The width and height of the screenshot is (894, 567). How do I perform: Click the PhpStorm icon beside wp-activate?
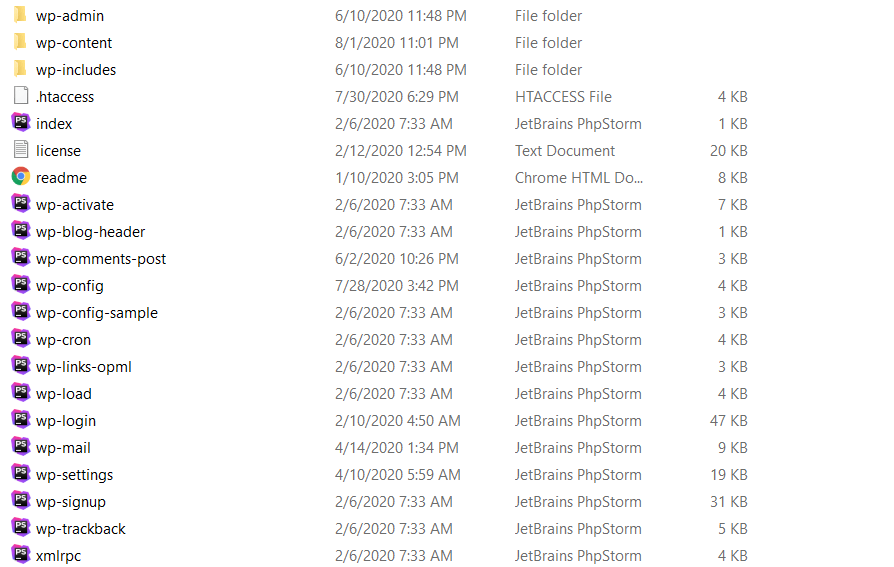pyautogui.click(x=21, y=203)
